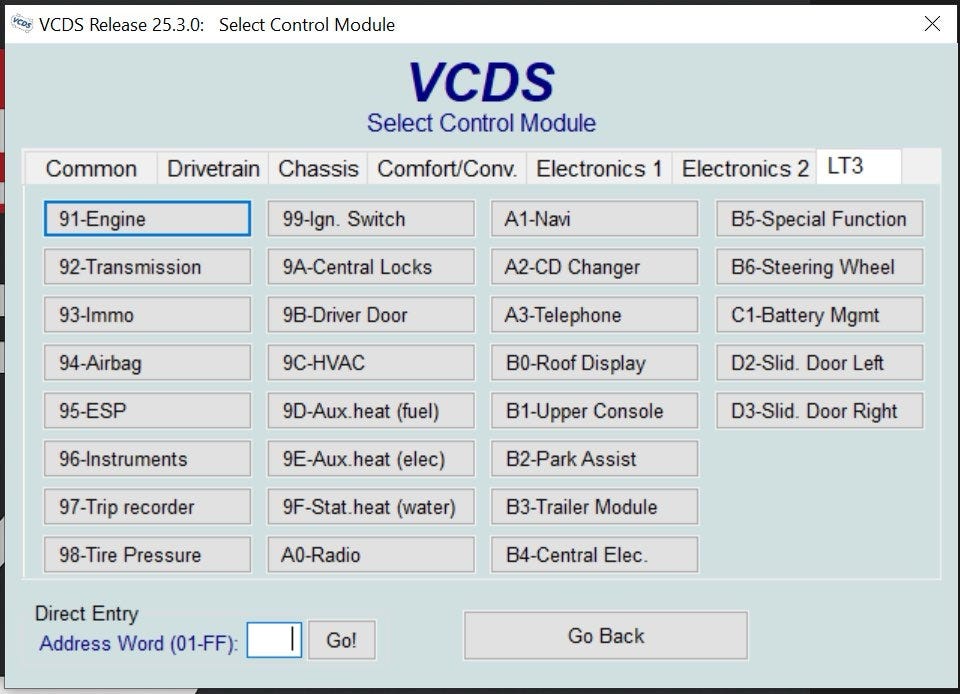960x694 pixels.
Task: Click the VCDS icon in title bar
Action: [22, 23]
